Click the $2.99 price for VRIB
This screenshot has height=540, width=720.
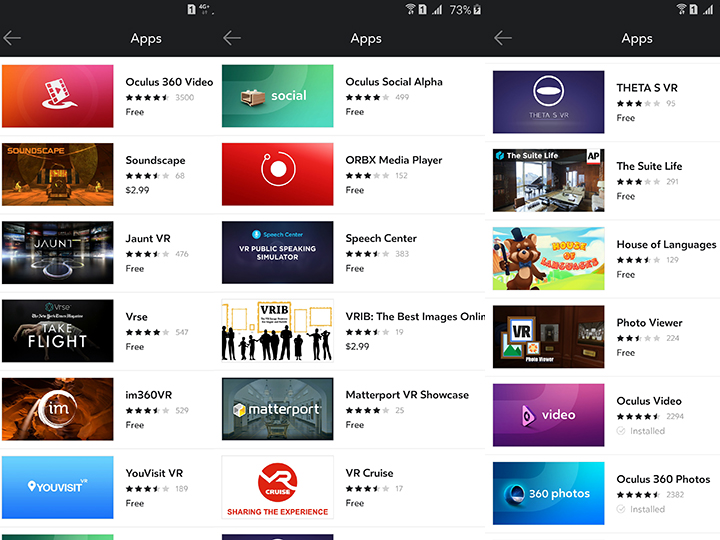tap(357, 347)
